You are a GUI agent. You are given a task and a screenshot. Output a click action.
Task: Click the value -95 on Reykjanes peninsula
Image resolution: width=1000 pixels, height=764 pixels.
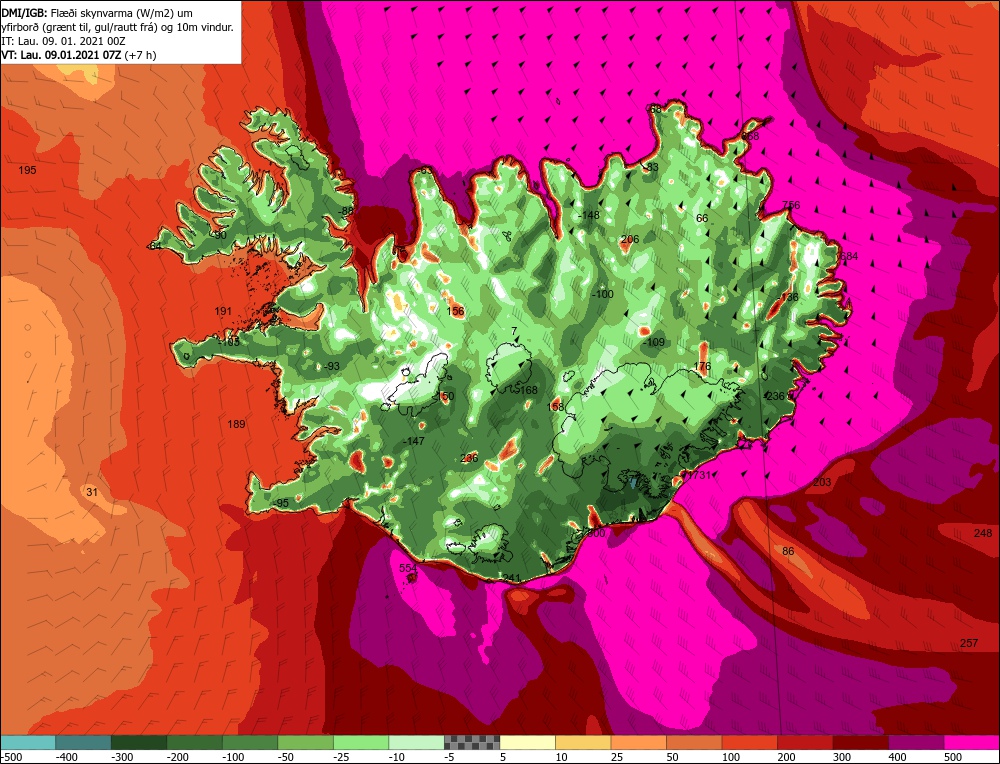pos(280,503)
